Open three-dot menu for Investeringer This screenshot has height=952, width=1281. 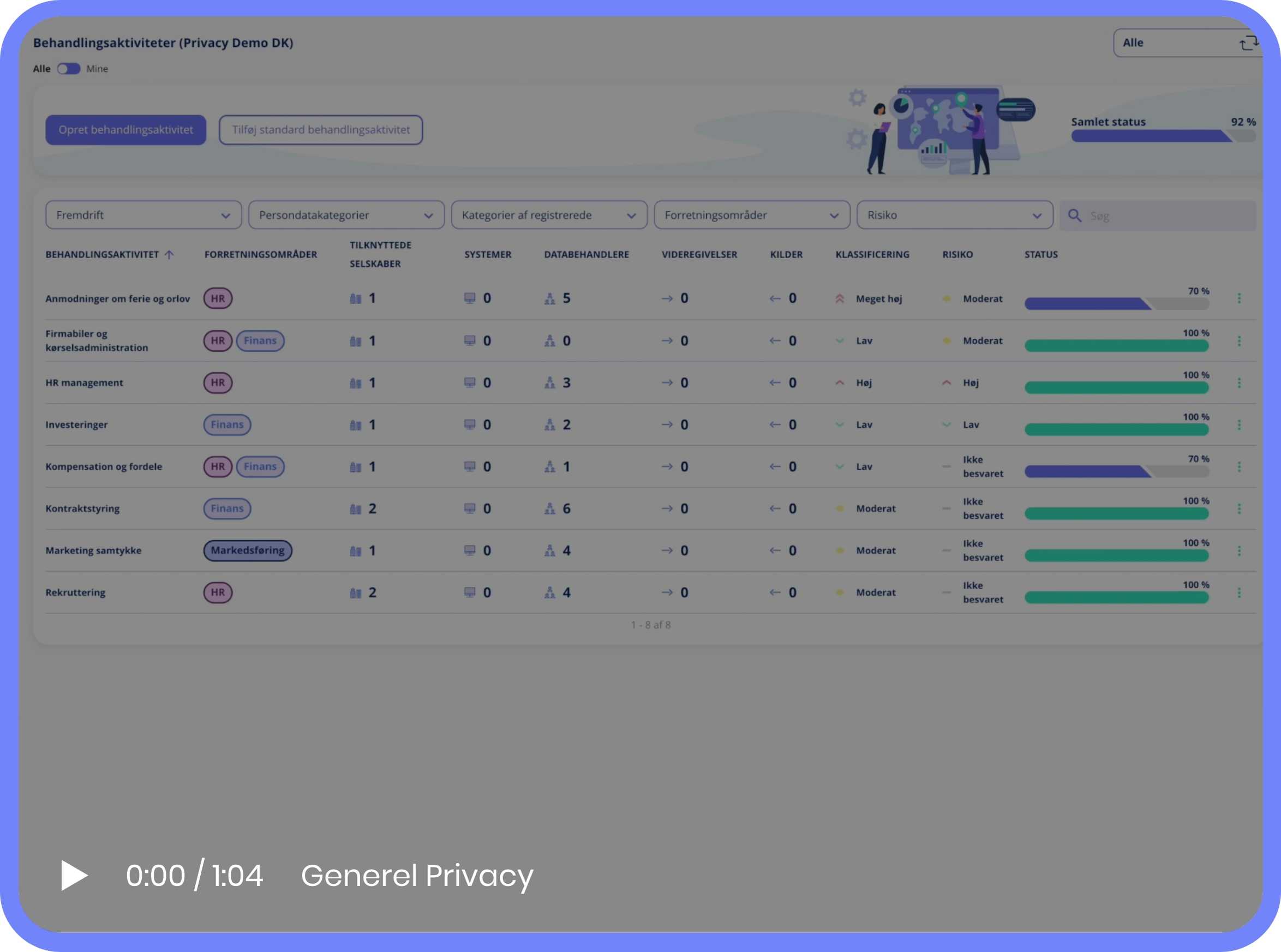click(1239, 424)
